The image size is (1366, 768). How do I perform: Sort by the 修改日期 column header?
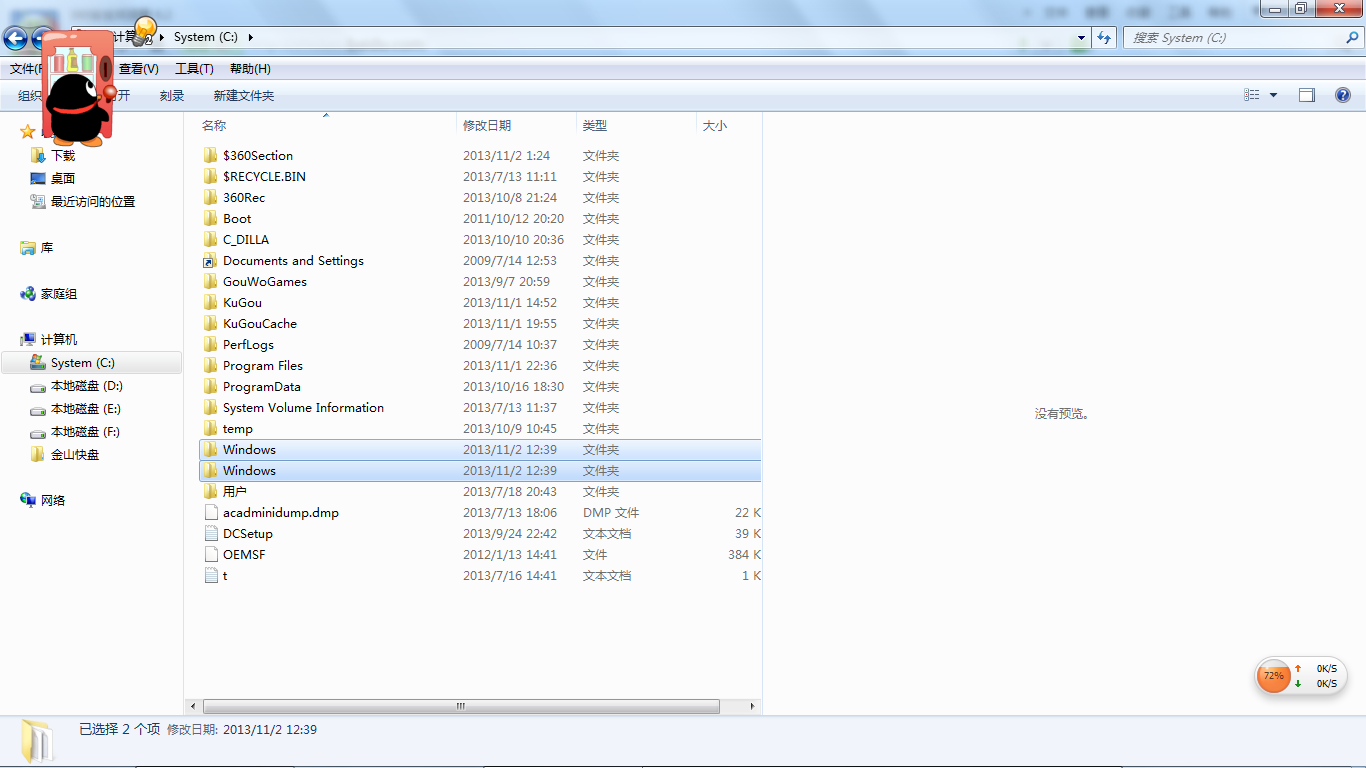516,125
